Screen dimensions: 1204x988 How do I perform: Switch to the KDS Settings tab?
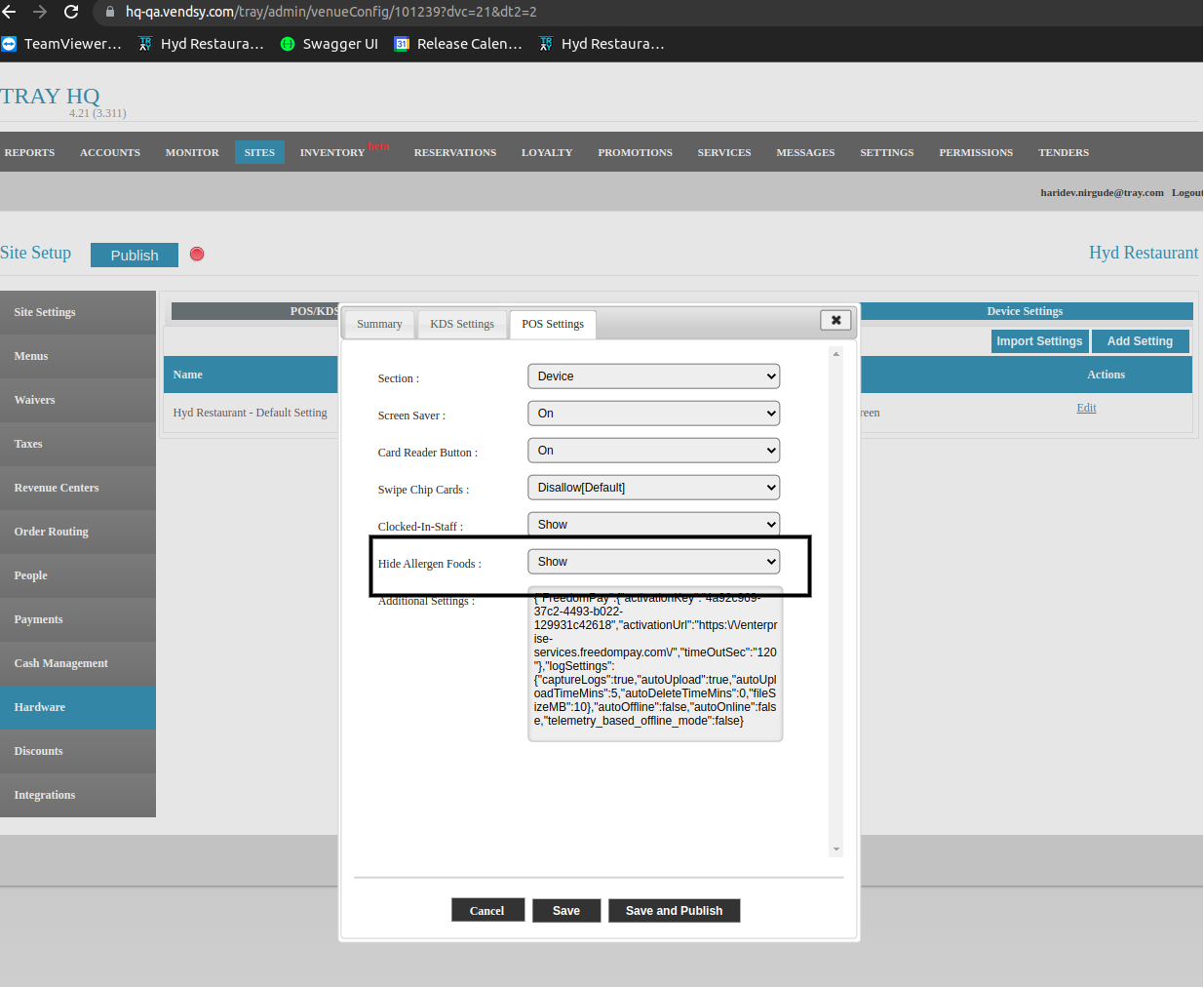(x=462, y=324)
